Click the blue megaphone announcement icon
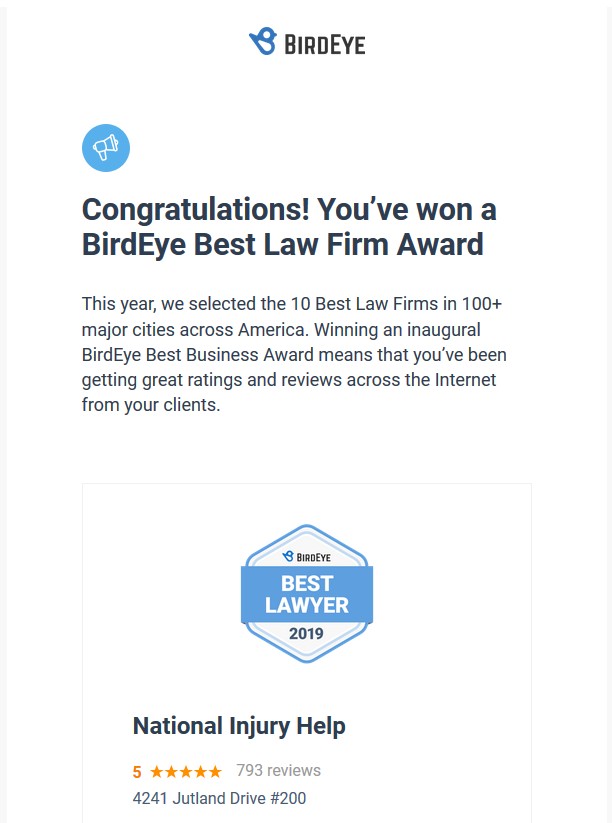 106,148
